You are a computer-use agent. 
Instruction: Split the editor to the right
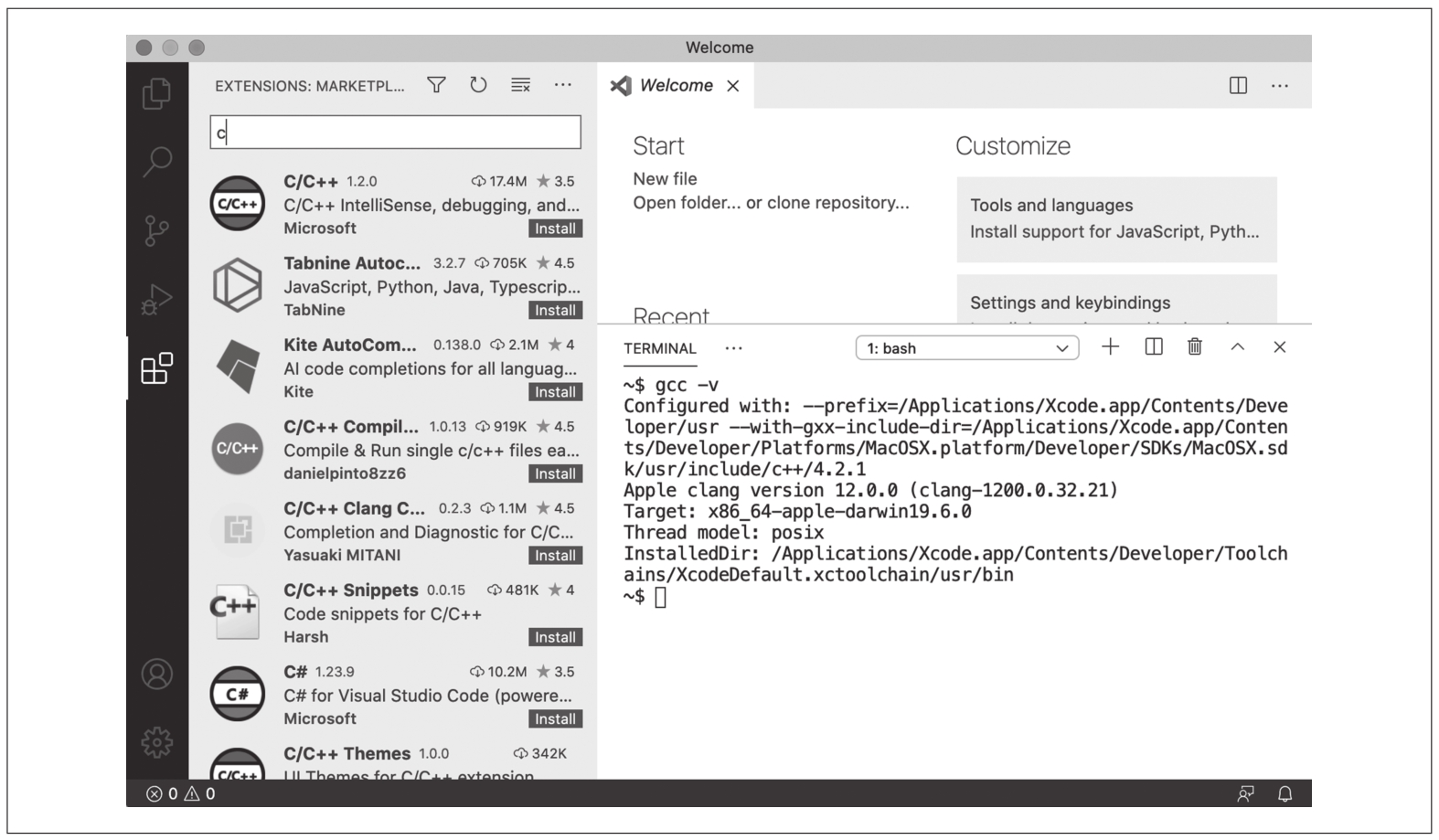(x=1238, y=85)
